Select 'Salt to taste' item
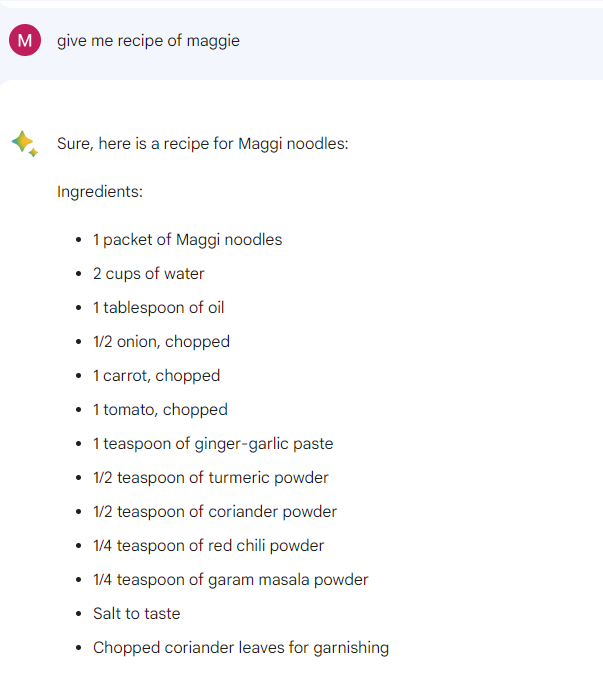The width and height of the screenshot is (603, 685). click(136, 614)
